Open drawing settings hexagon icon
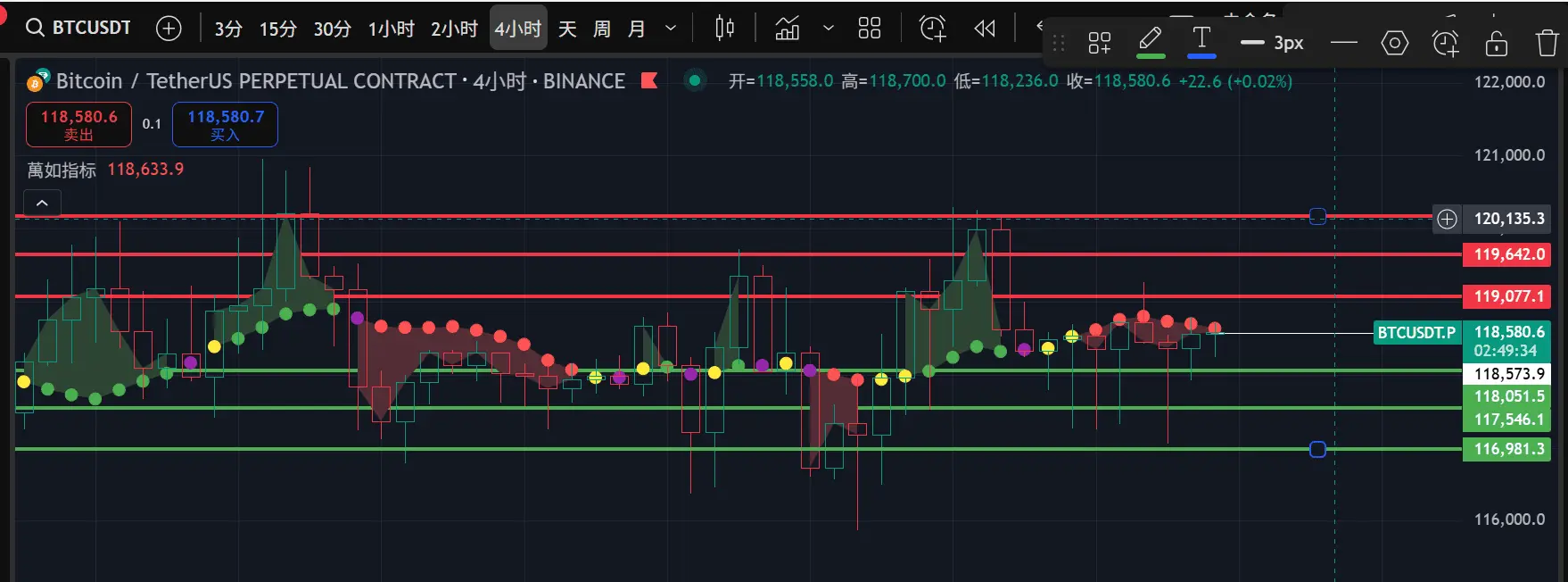The height and width of the screenshot is (582, 1568). click(1394, 43)
